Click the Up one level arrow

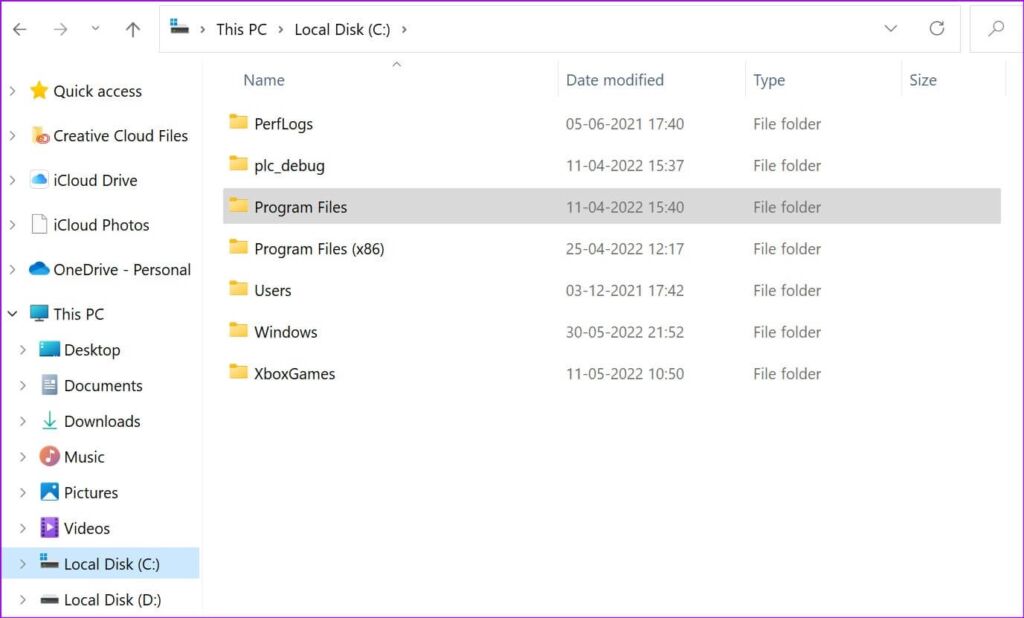coord(132,30)
